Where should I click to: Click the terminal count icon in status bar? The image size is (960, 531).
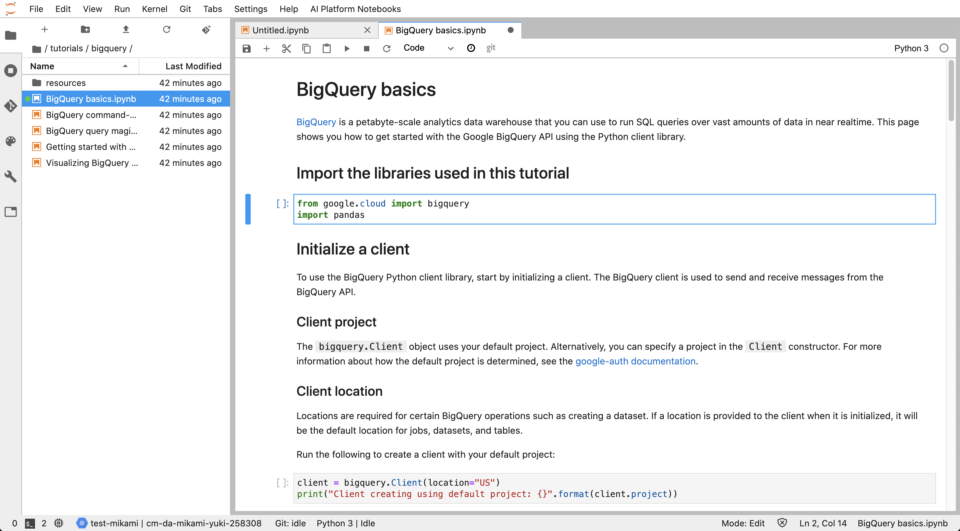point(29,524)
